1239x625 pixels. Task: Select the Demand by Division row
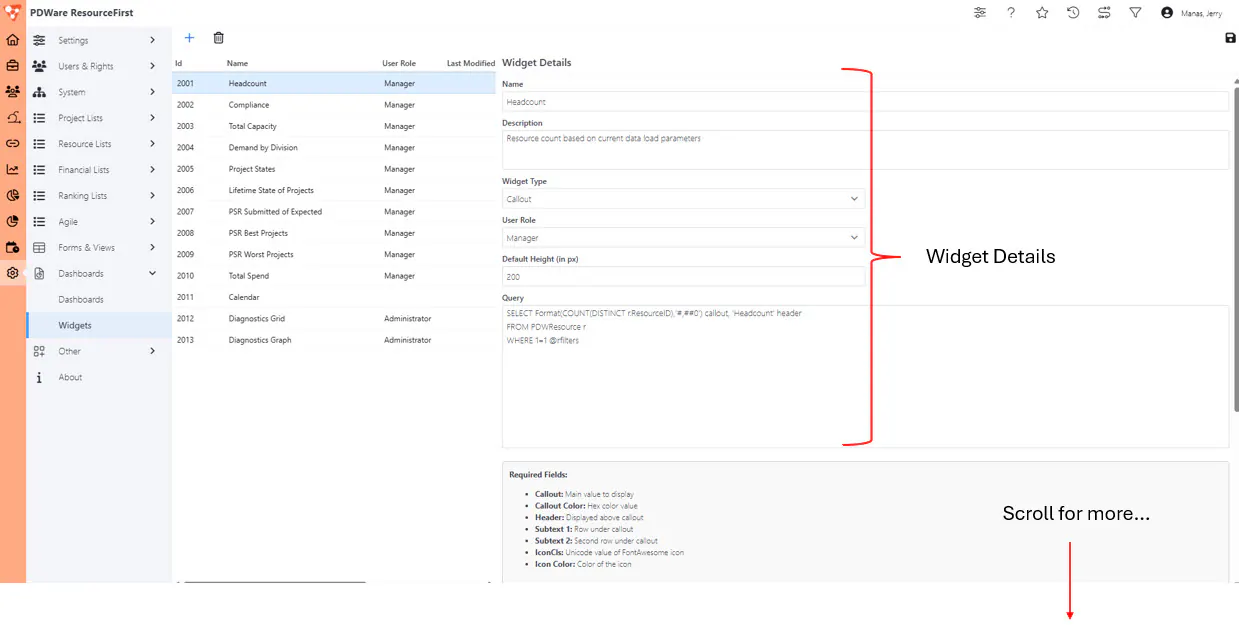(x=334, y=148)
